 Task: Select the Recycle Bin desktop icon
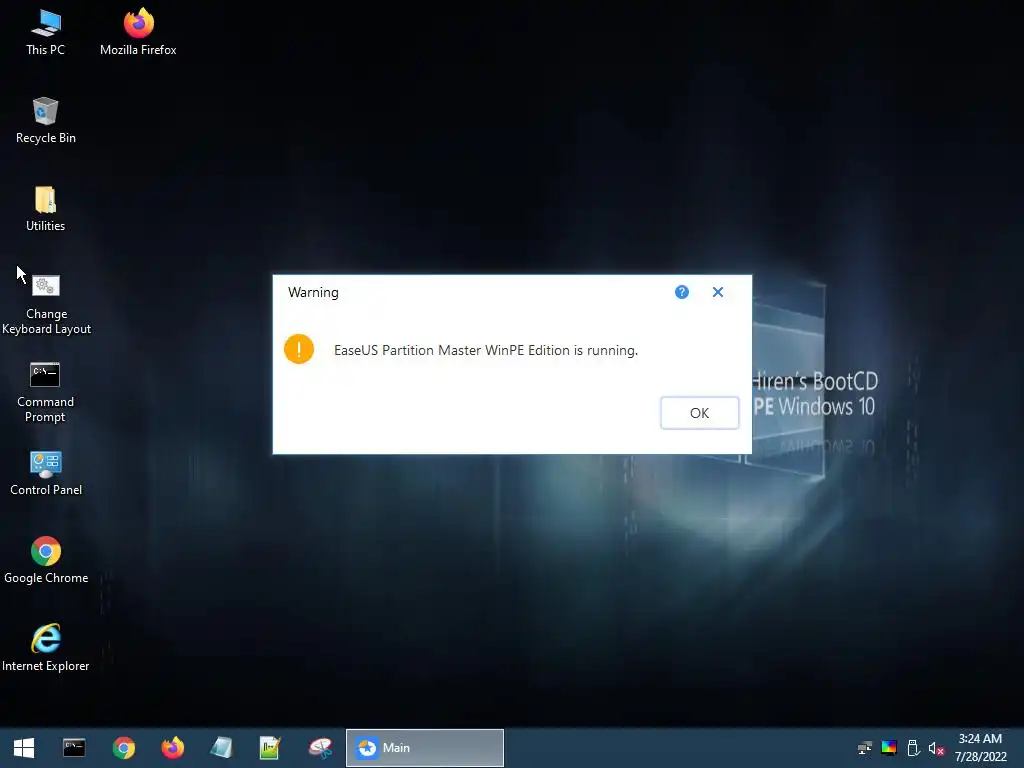[x=46, y=121]
